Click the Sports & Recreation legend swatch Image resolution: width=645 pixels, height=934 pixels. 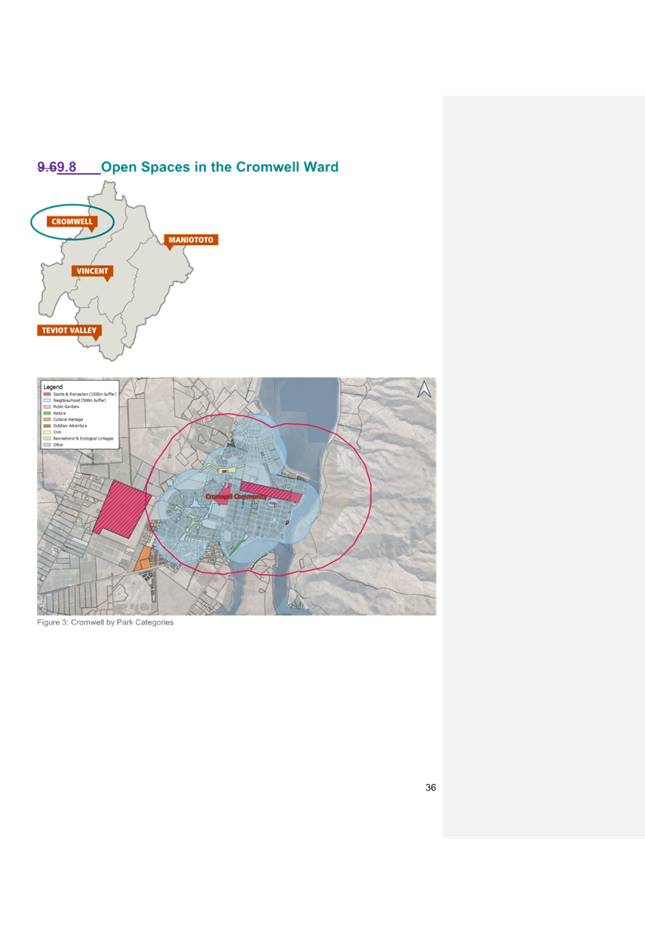coord(47,394)
